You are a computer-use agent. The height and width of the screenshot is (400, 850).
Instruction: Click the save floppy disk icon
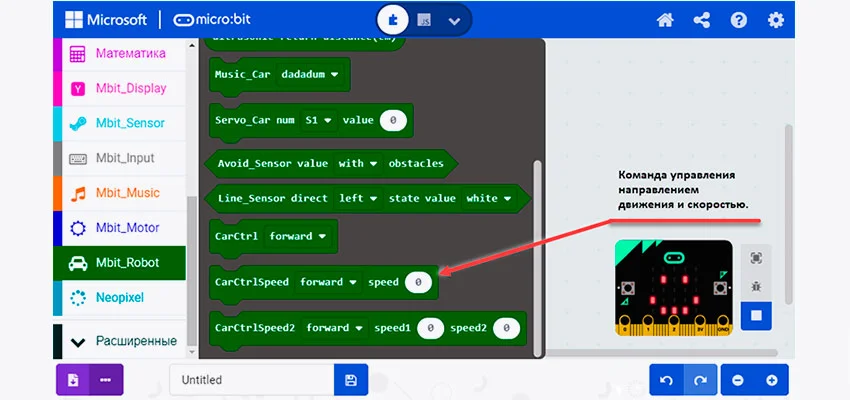(350, 380)
